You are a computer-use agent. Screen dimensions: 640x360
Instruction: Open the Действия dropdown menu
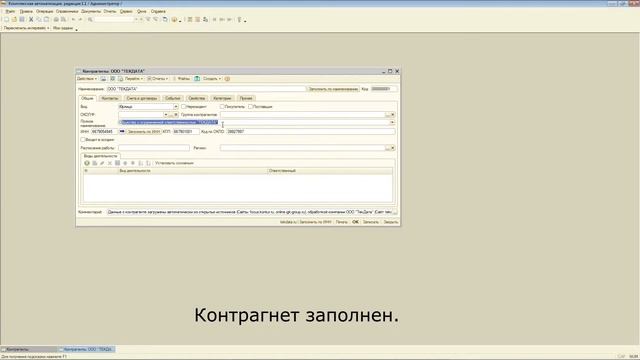pos(87,79)
